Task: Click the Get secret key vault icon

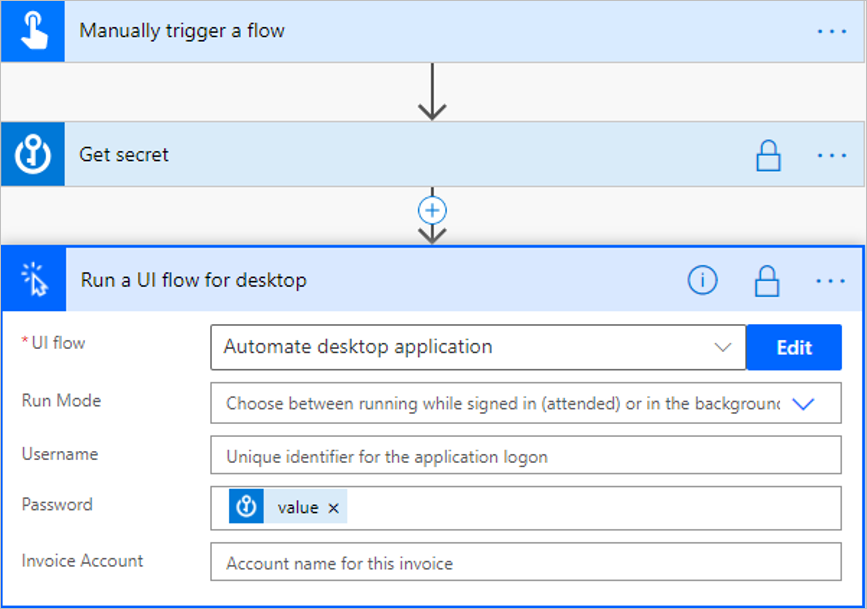Action: coord(33,155)
